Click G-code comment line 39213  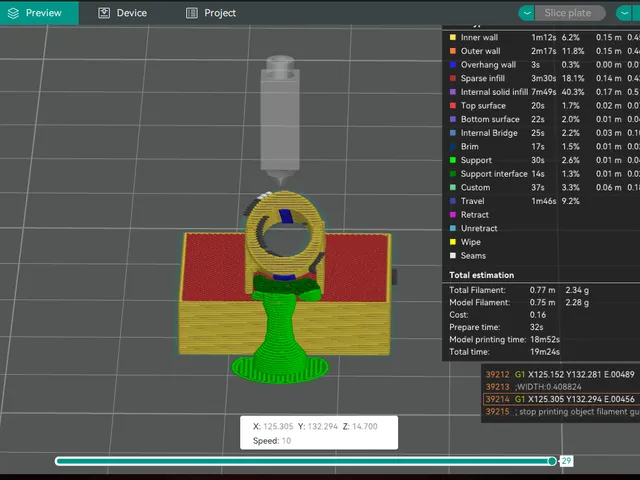tap(533, 387)
